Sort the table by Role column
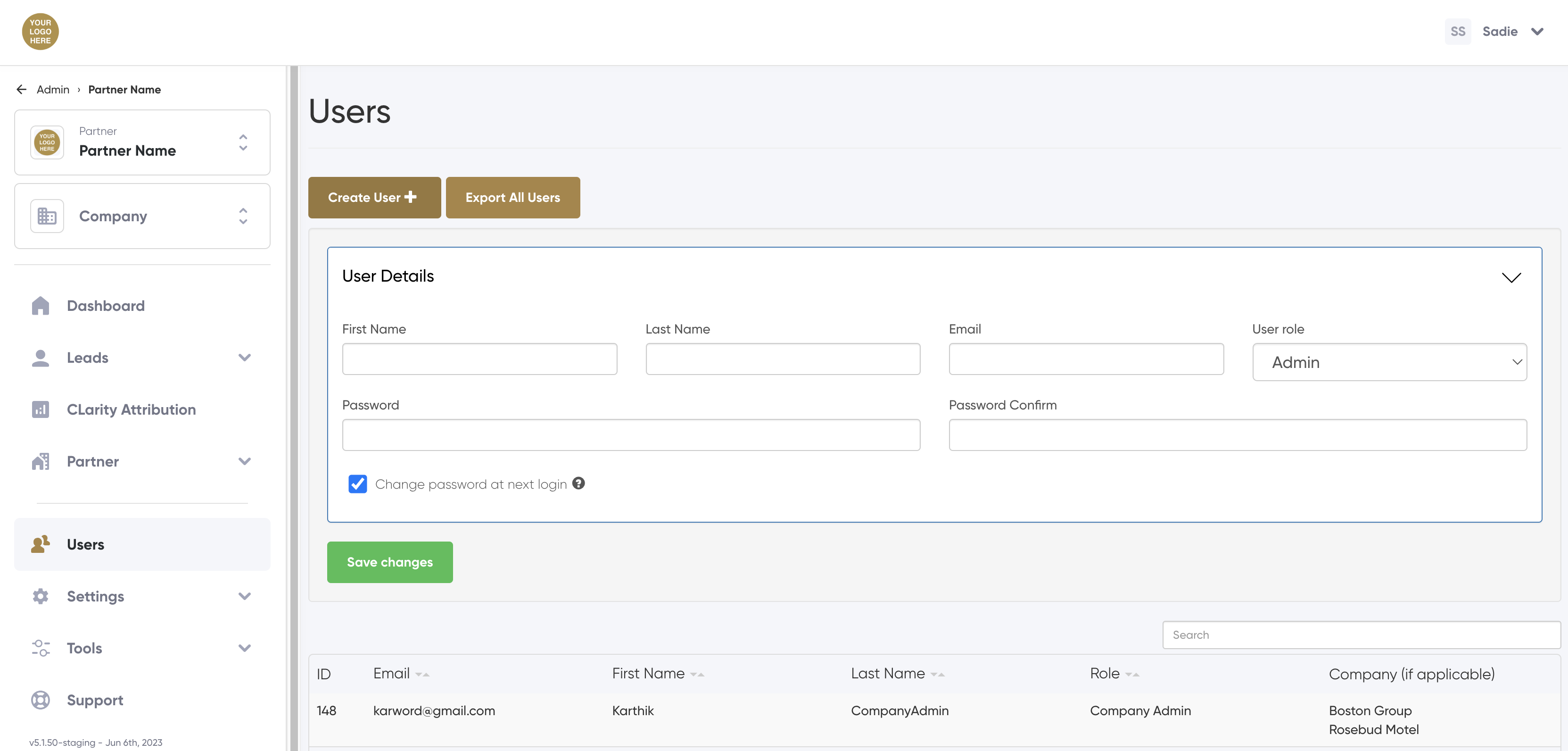Viewport: 1568px width, 751px height. pos(1131,674)
